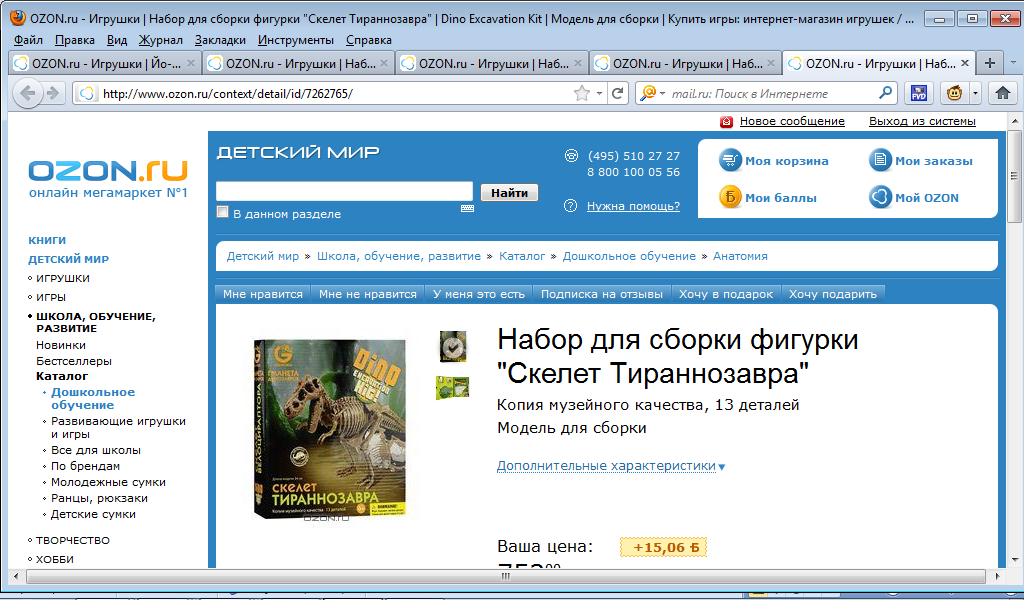Open the Вид menu

pos(117,40)
